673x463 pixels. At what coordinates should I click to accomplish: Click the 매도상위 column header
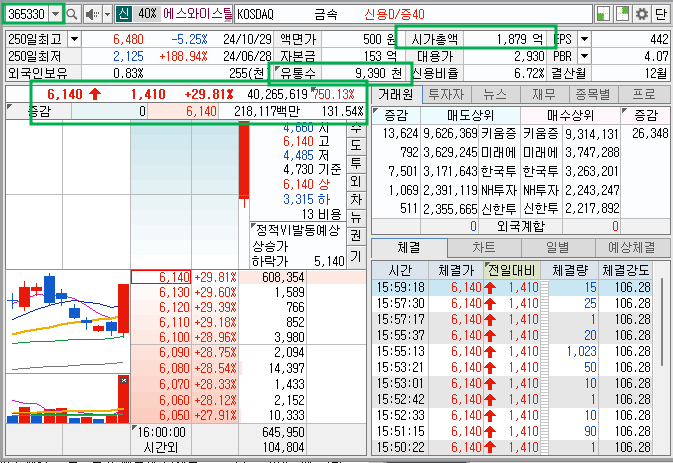(x=470, y=115)
